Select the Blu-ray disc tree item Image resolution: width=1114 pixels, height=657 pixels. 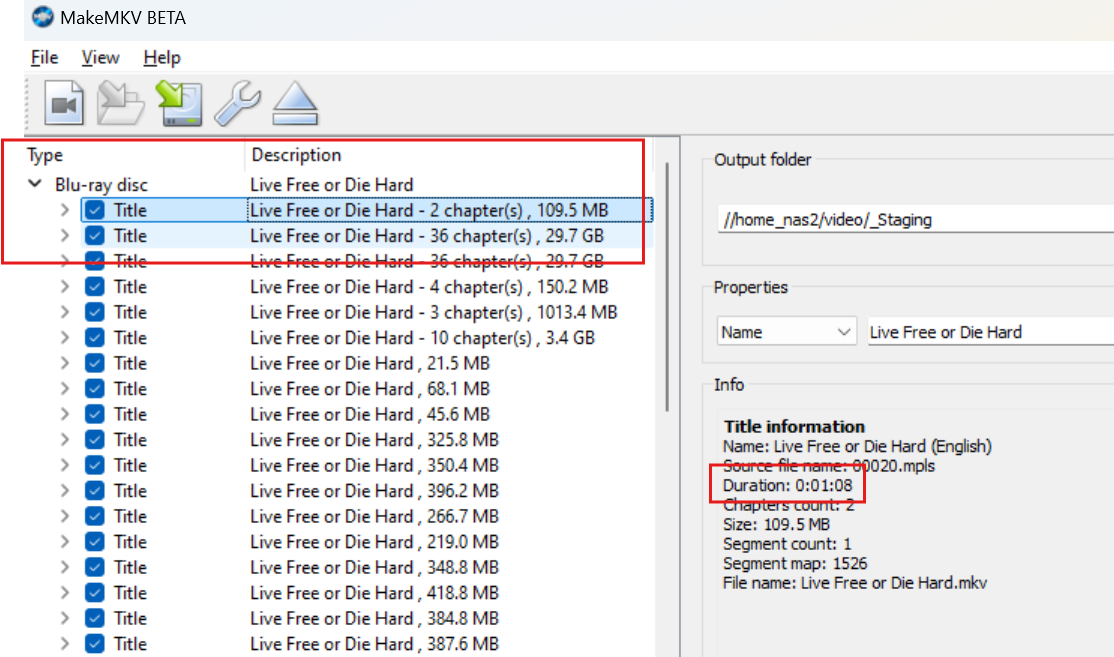[102, 185]
